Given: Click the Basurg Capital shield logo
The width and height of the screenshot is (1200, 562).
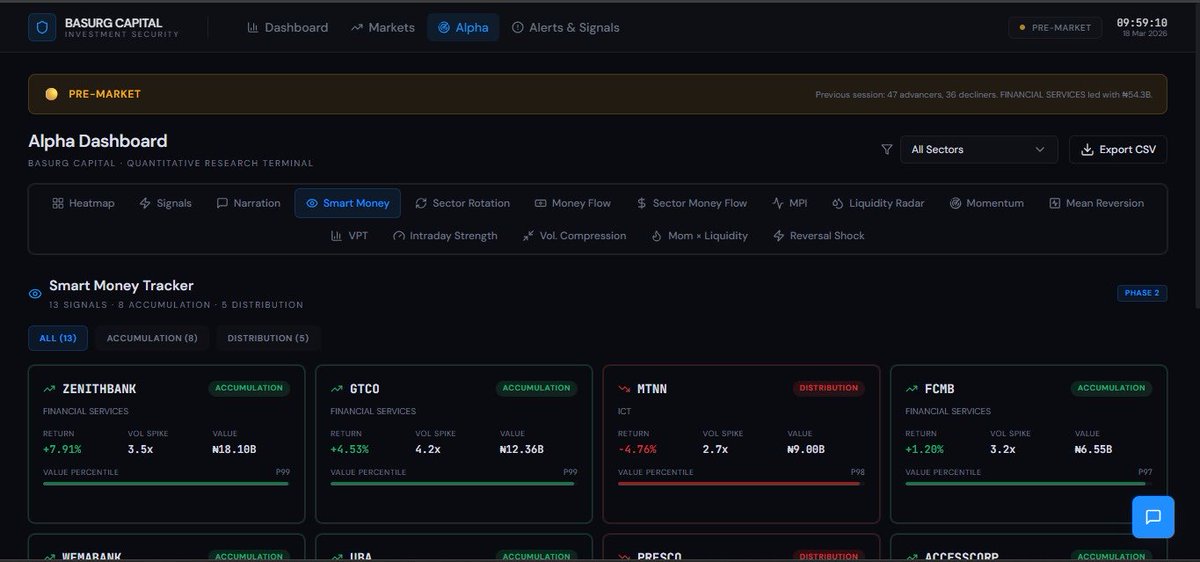Looking at the screenshot, I should click(x=42, y=28).
